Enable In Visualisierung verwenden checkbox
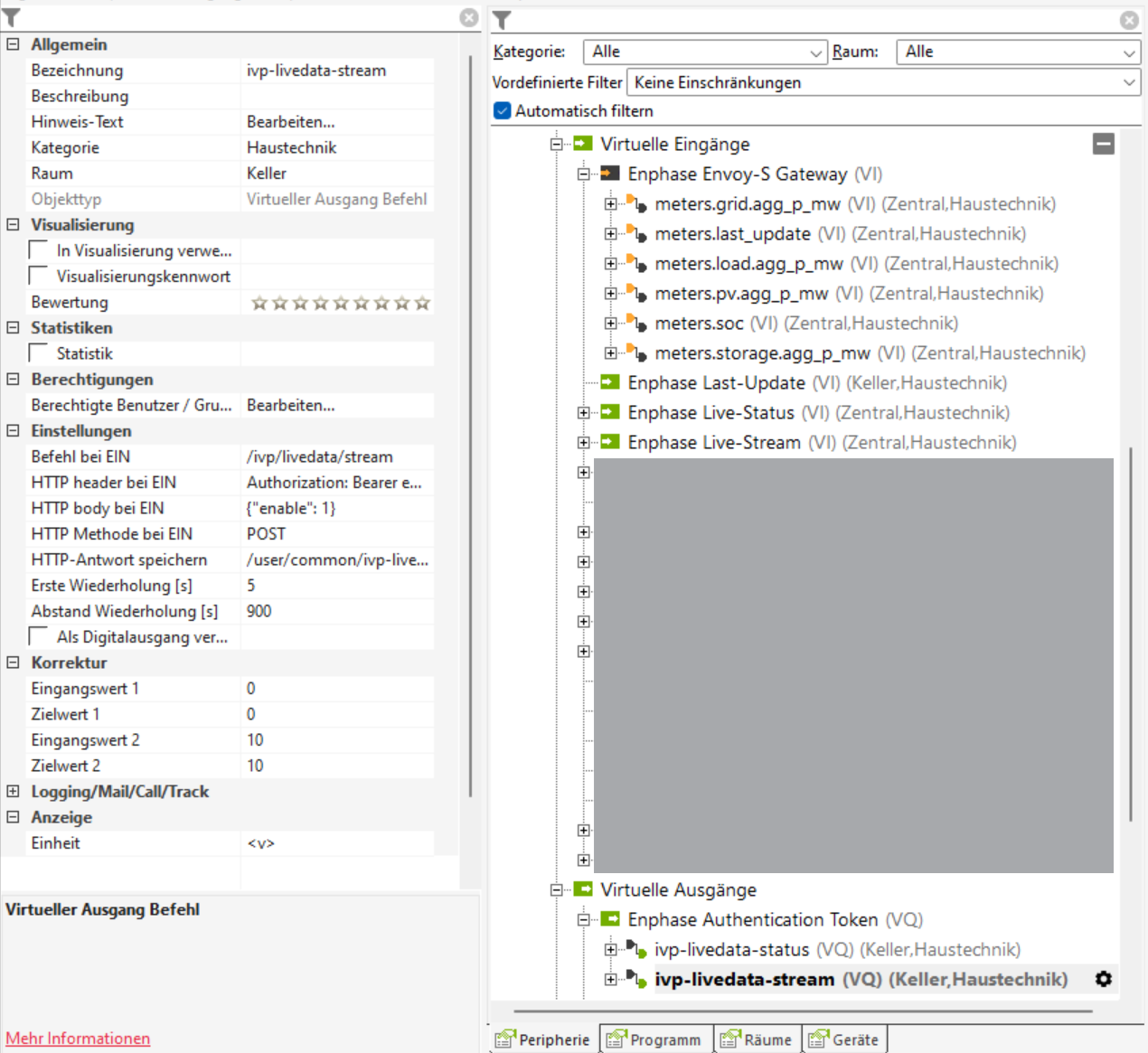The image size is (1148, 1053). [x=39, y=249]
